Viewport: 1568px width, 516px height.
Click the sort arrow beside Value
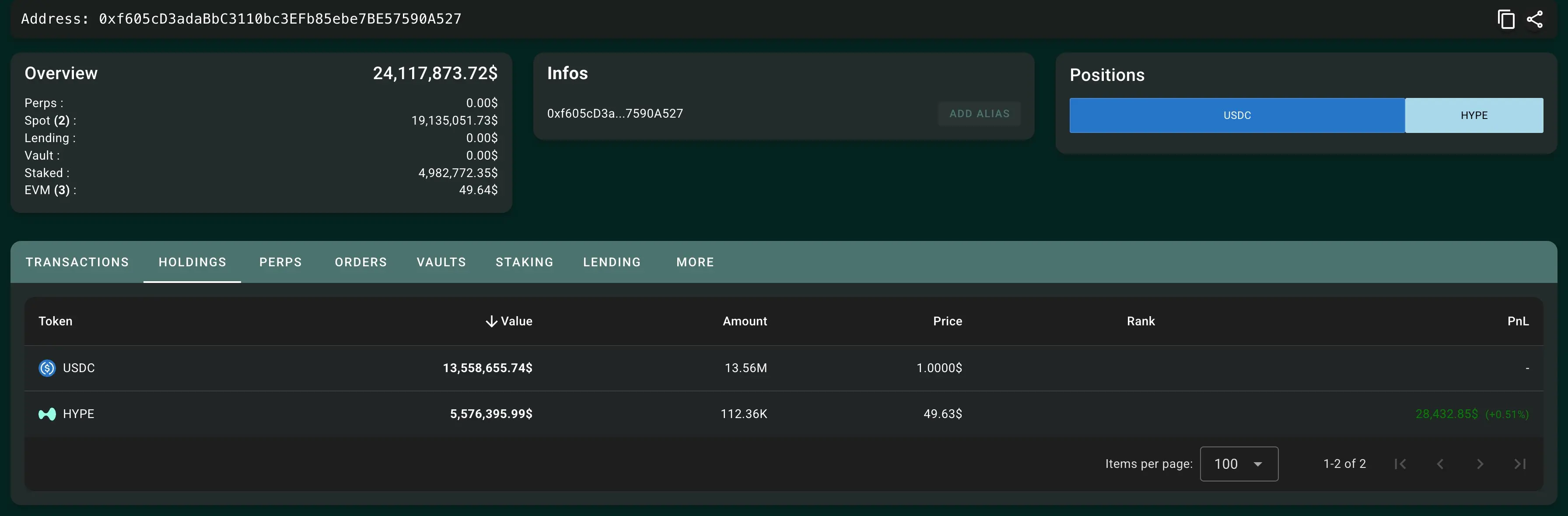(491, 321)
